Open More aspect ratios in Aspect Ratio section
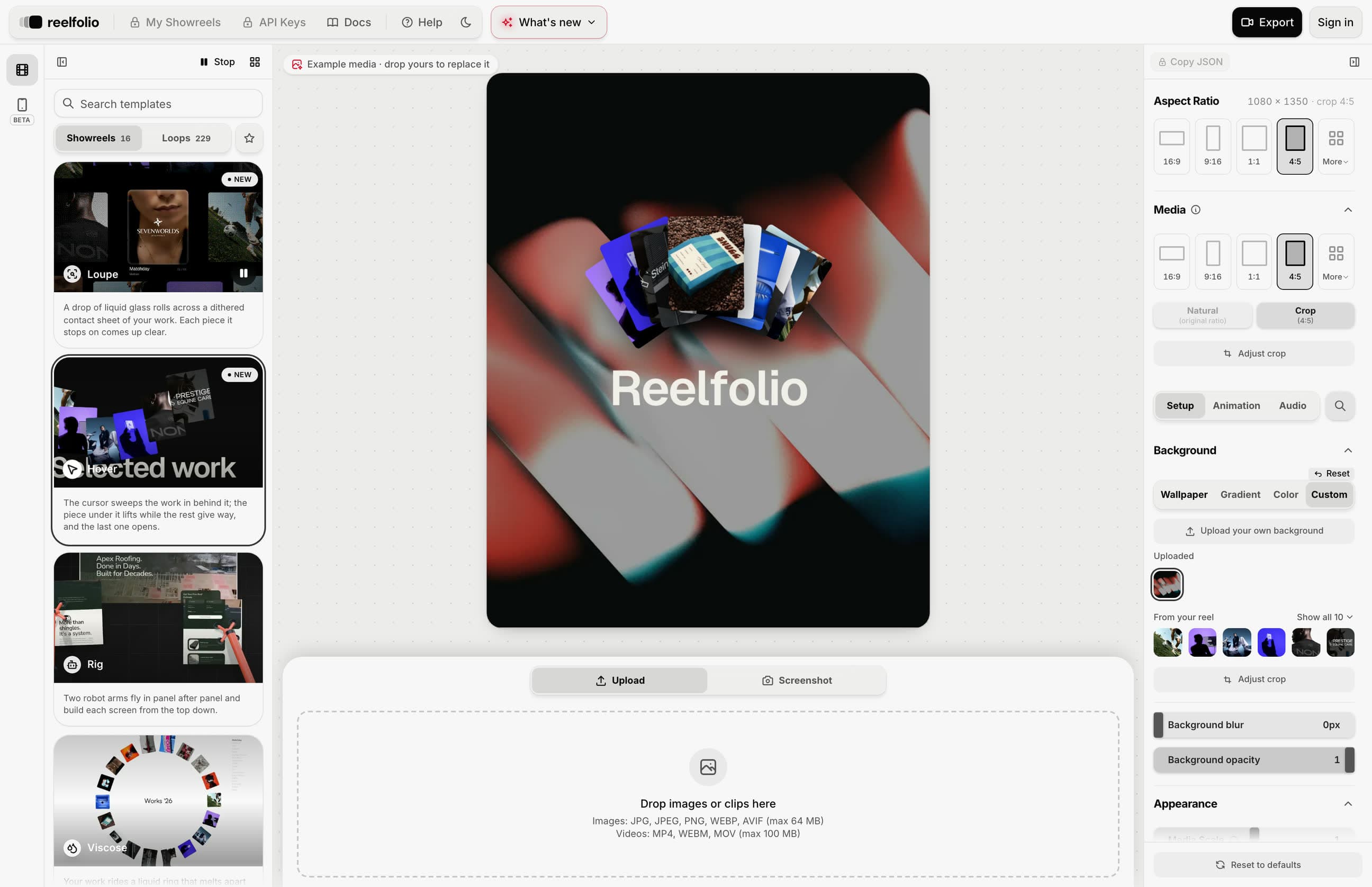 pyautogui.click(x=1335, y=146)
